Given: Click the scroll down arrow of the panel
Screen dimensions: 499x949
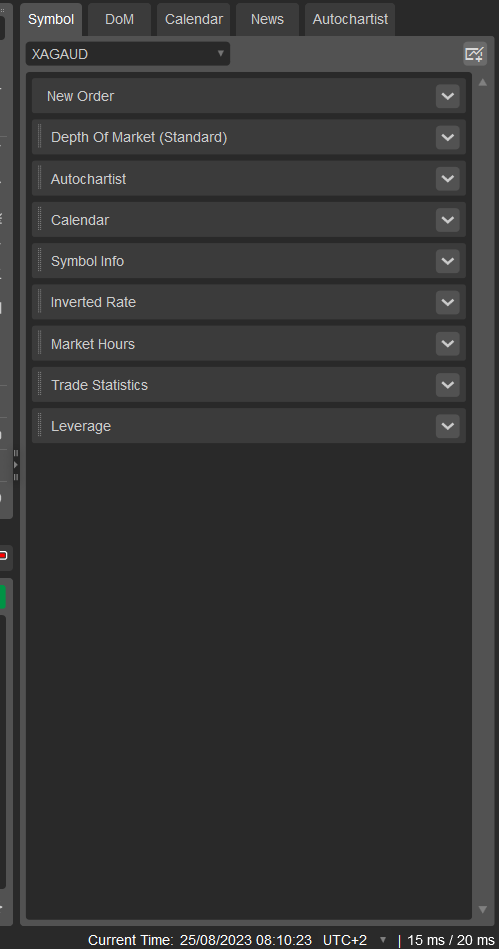Looking at the screenshot, I should point(483,909).
